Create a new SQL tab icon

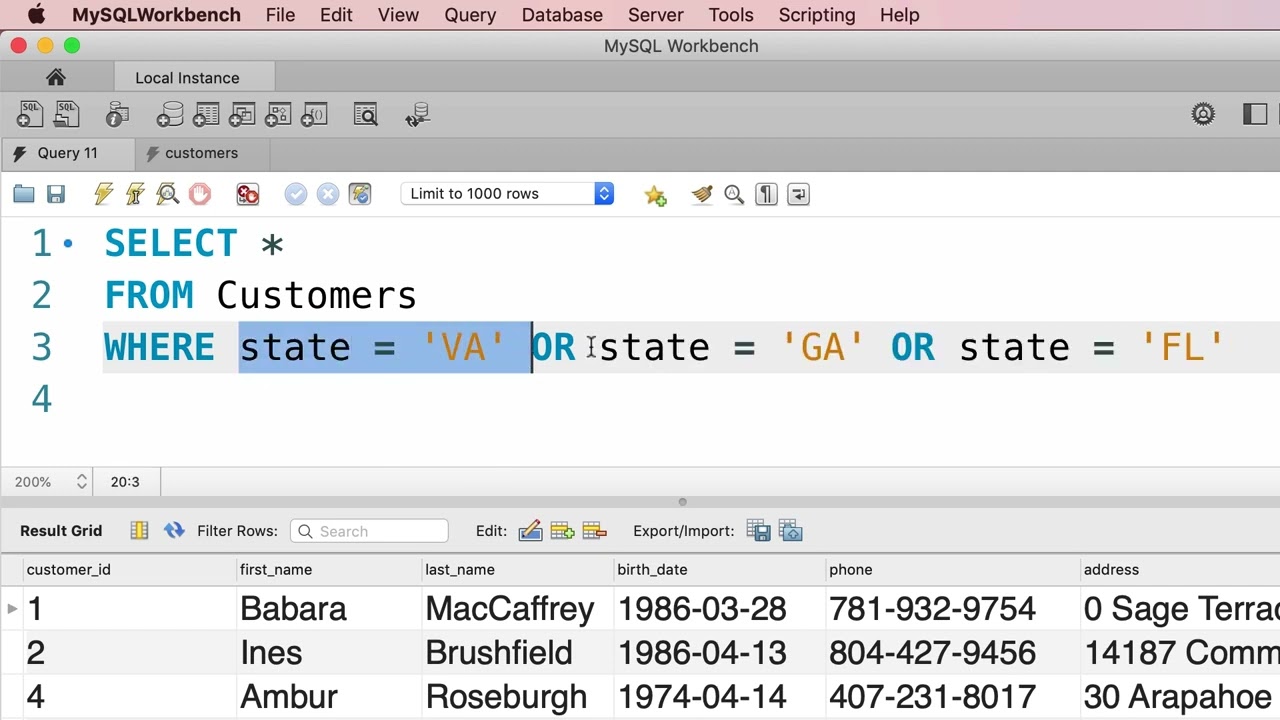(30, 115)
